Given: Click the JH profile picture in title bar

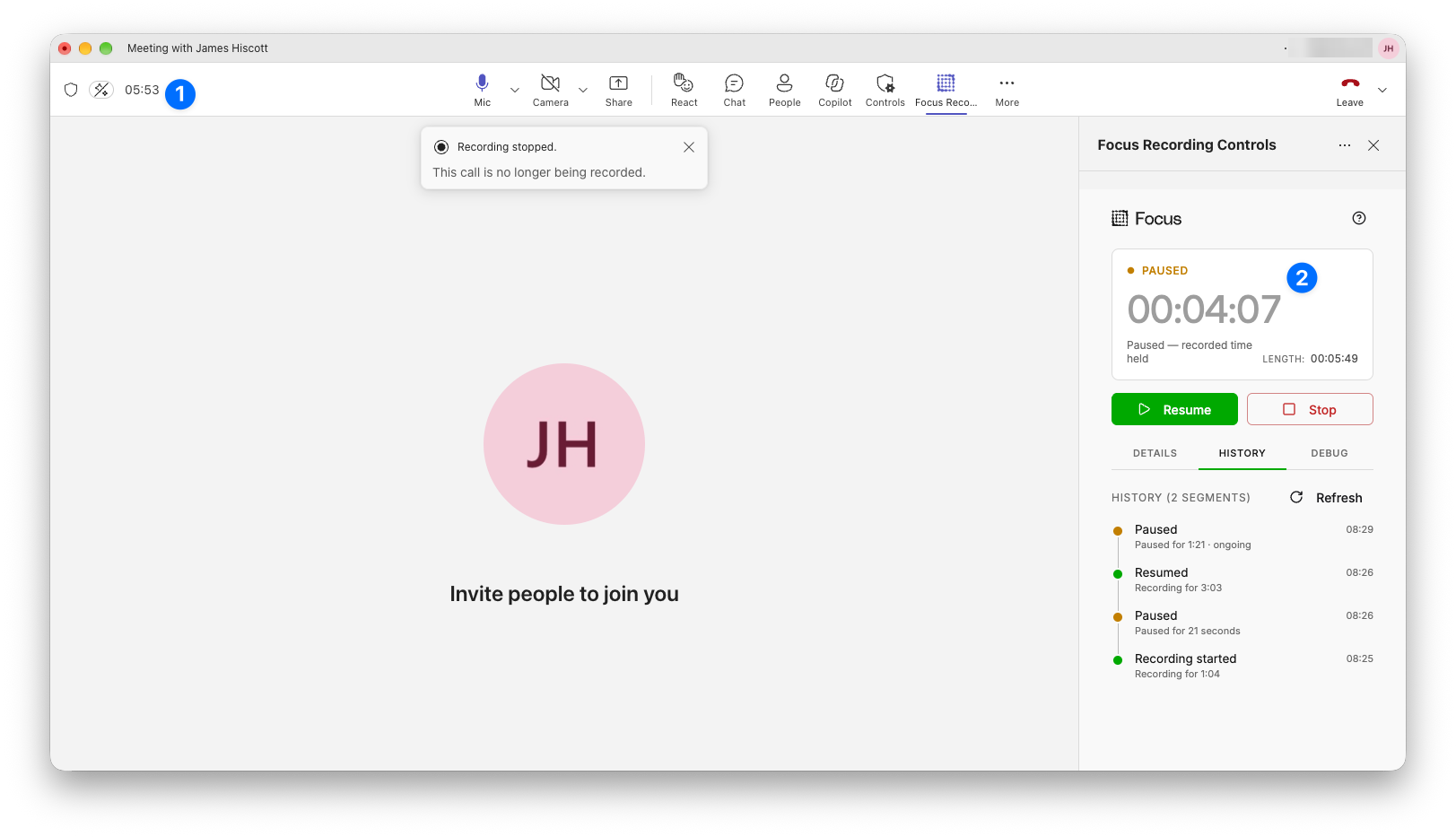Looking at the screenshot, I should [1388, 48].
